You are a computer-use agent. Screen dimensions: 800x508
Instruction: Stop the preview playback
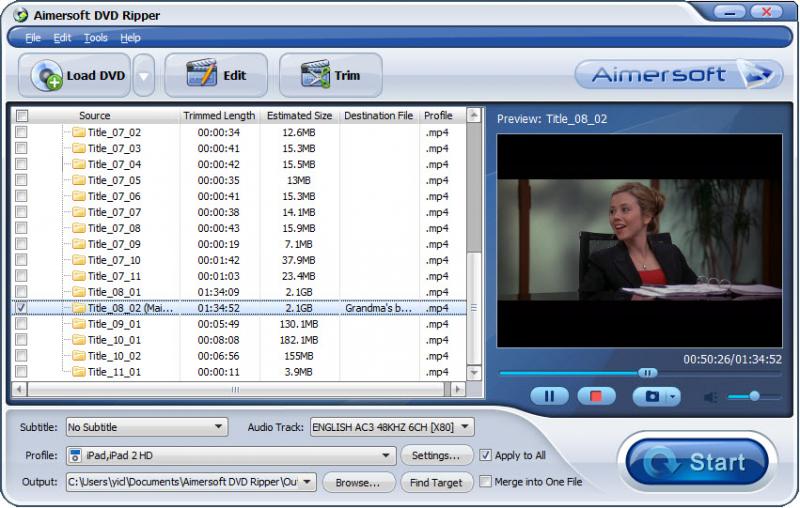pos(596,396)
